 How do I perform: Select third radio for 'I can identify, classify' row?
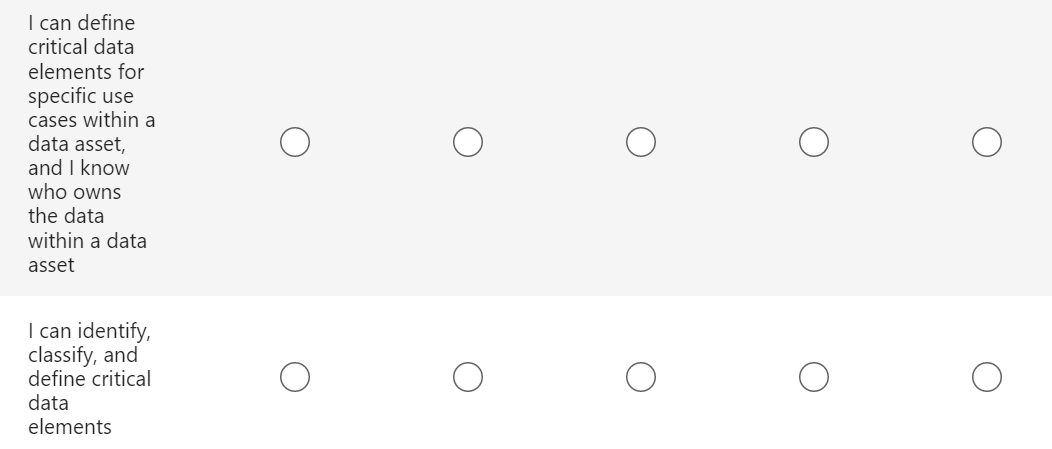(x=640, y=377)
